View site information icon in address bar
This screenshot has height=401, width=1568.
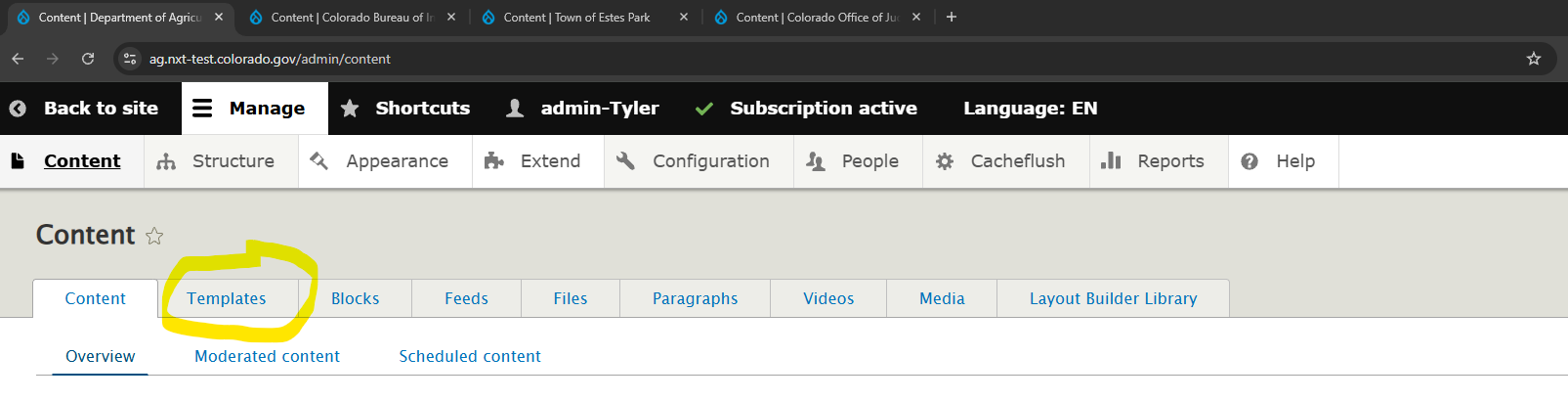130,59
